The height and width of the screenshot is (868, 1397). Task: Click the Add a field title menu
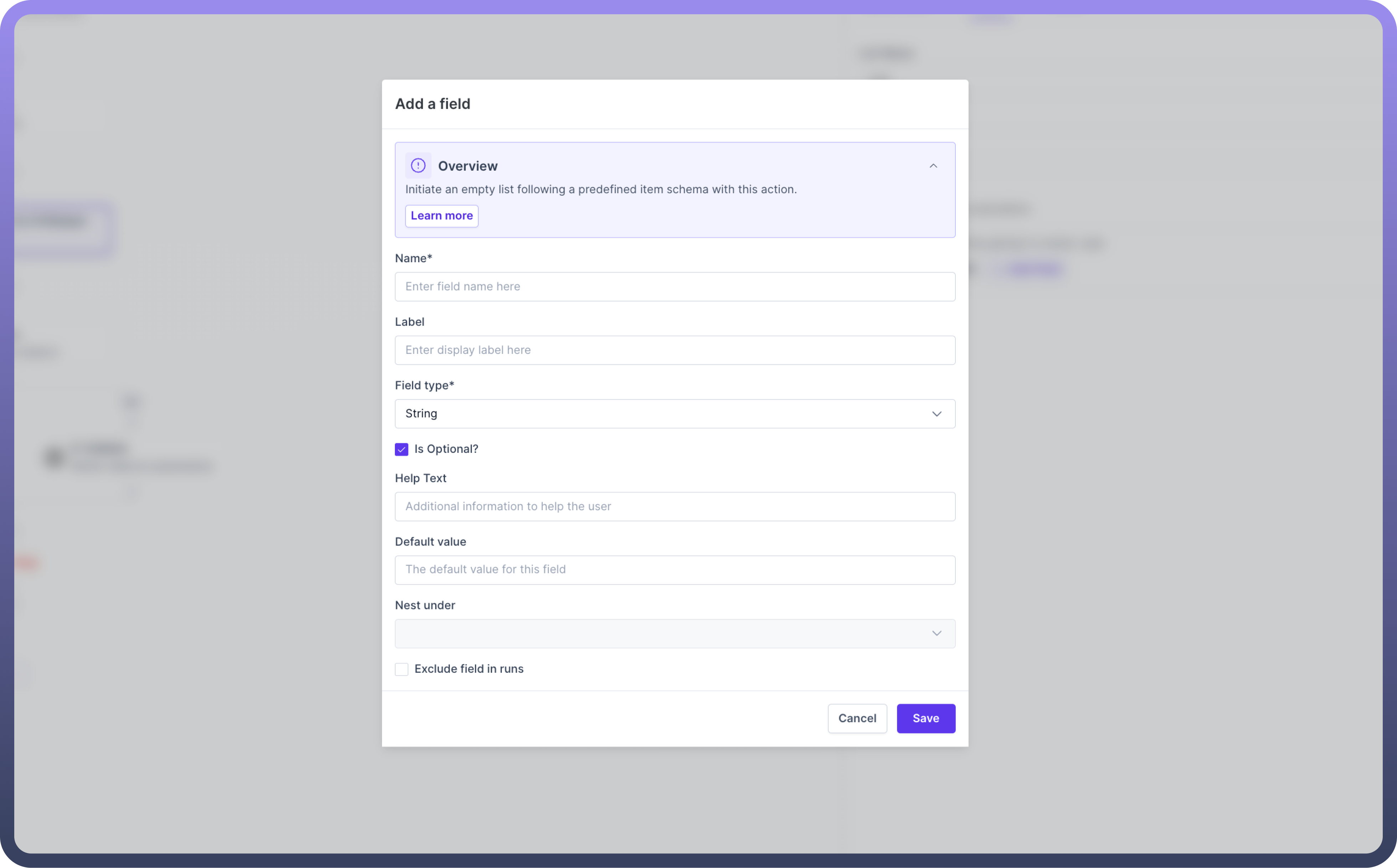click(432, 103)
